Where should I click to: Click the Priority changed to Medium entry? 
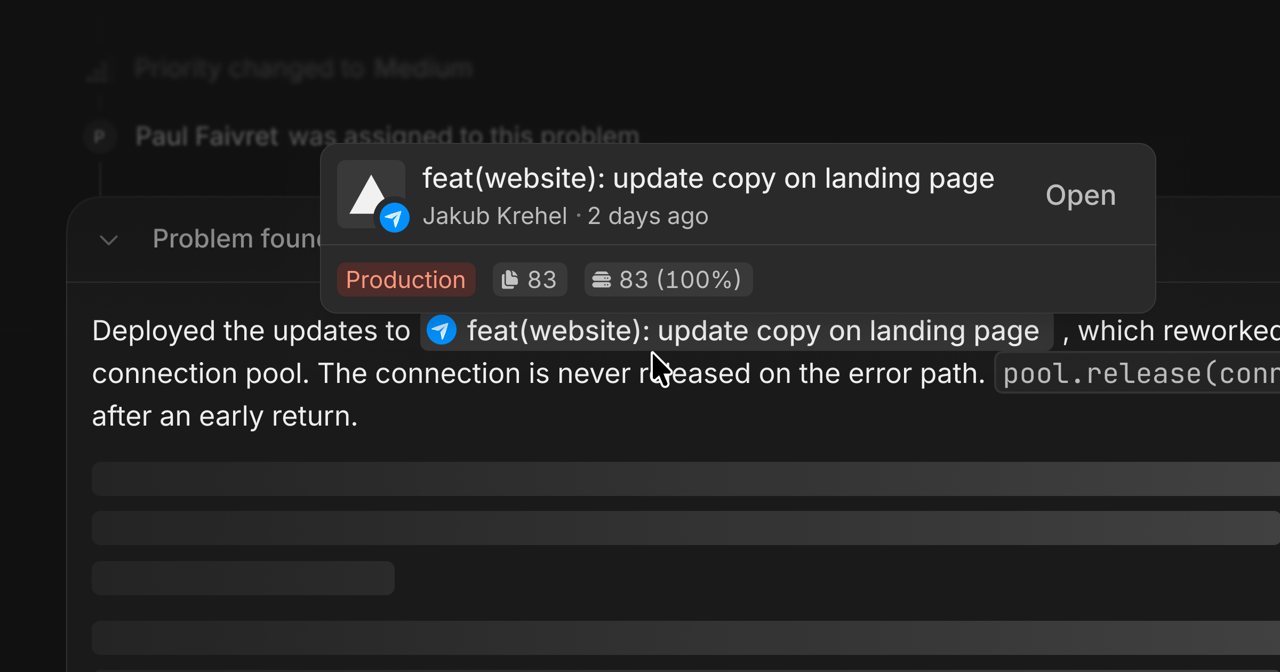(x=303, y=69)
